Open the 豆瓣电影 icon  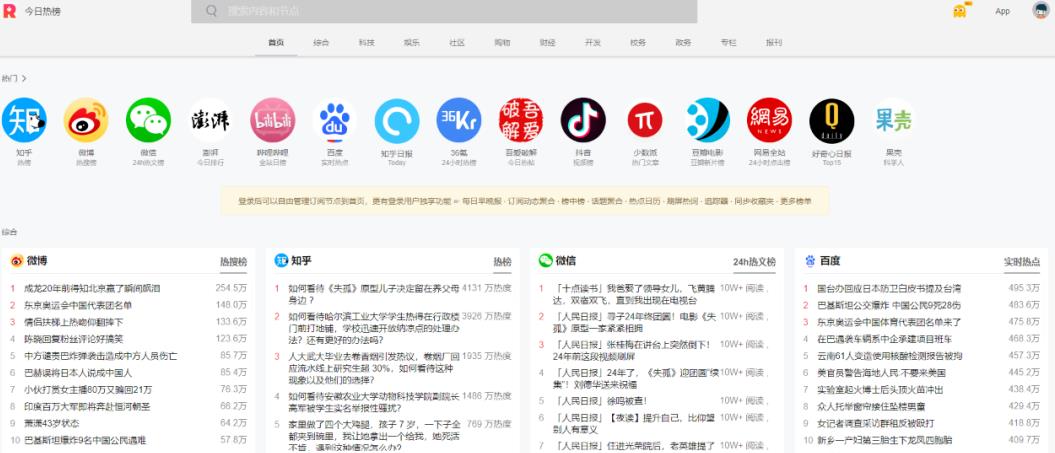tap(707, 120)
